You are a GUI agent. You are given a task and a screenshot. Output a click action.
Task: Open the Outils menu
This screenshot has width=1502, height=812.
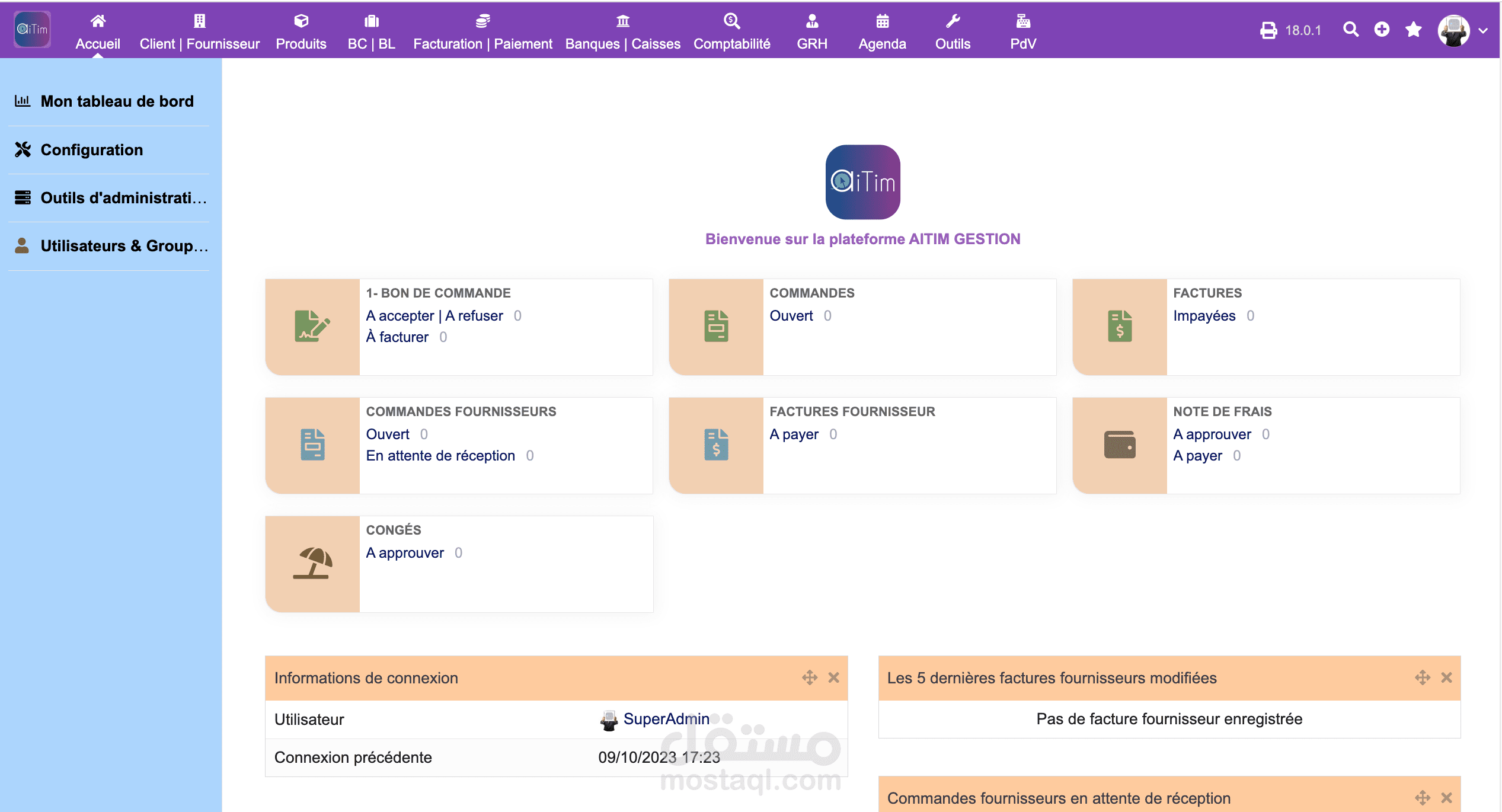coord(953,32)
